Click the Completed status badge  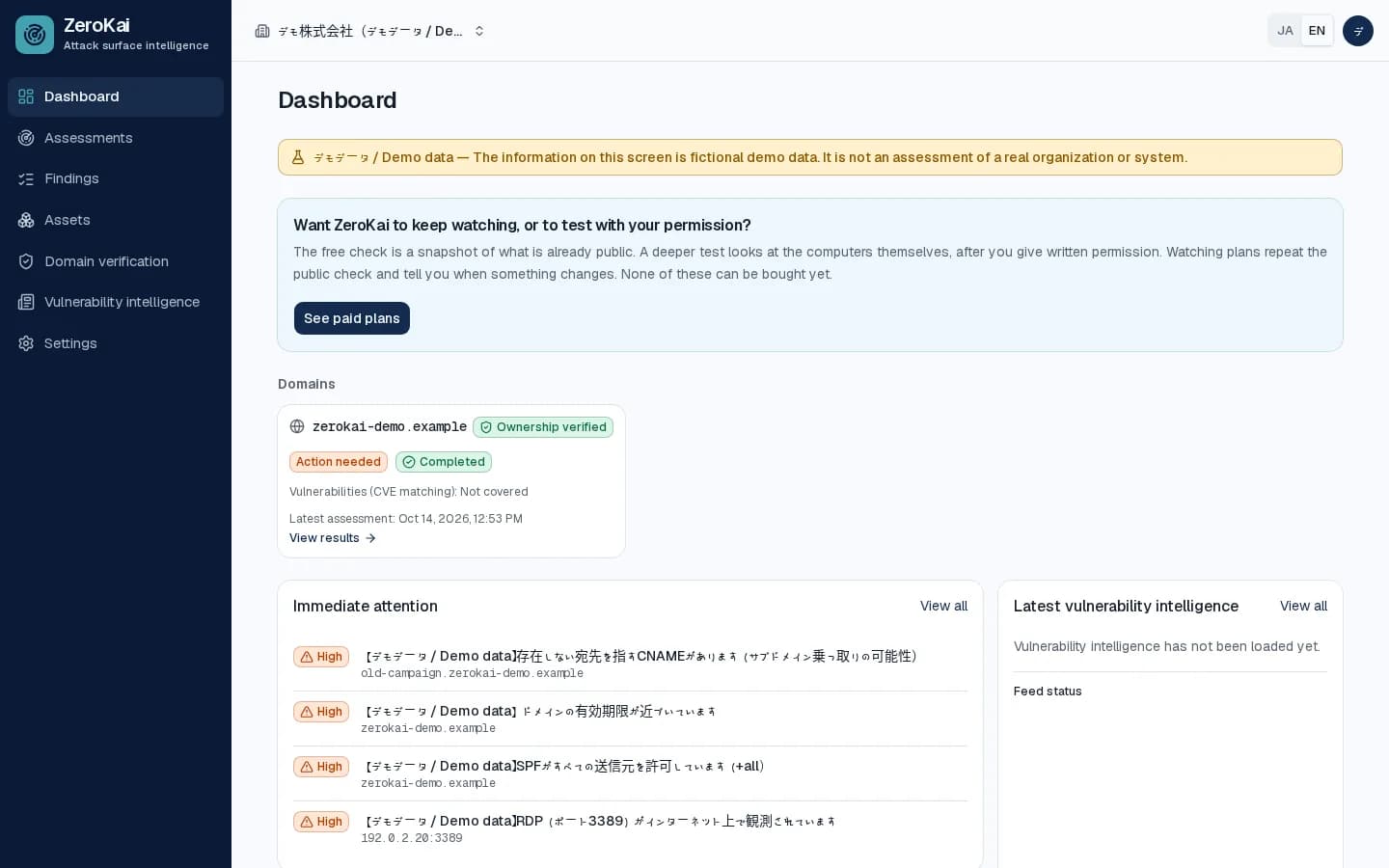(x=444, y=462)
